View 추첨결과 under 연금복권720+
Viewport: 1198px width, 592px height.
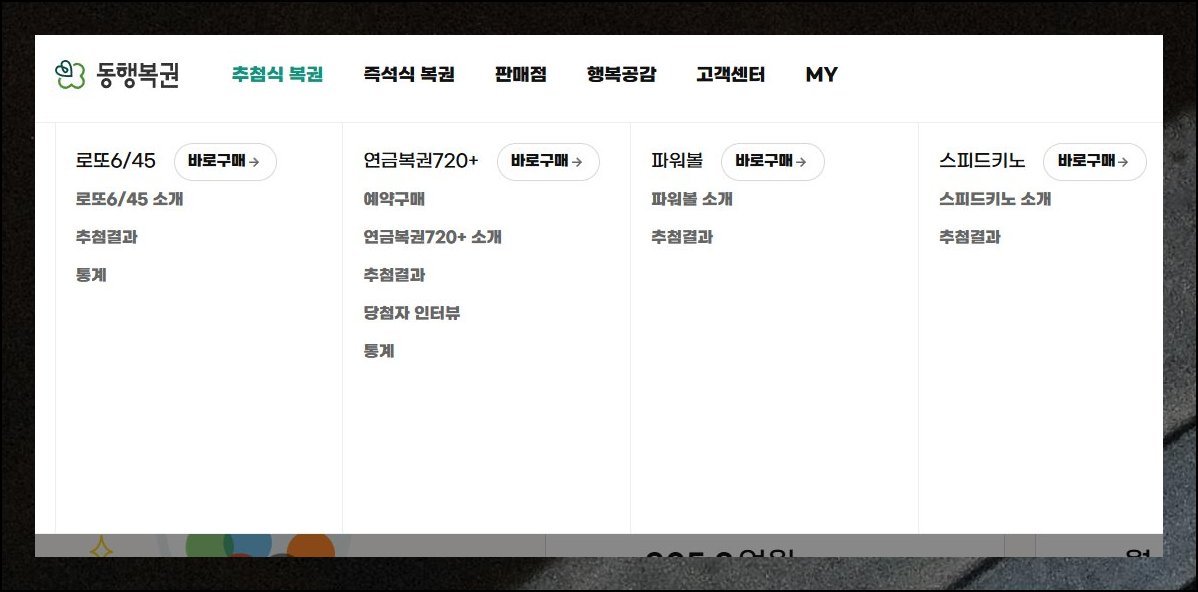(x=394, y=276)
